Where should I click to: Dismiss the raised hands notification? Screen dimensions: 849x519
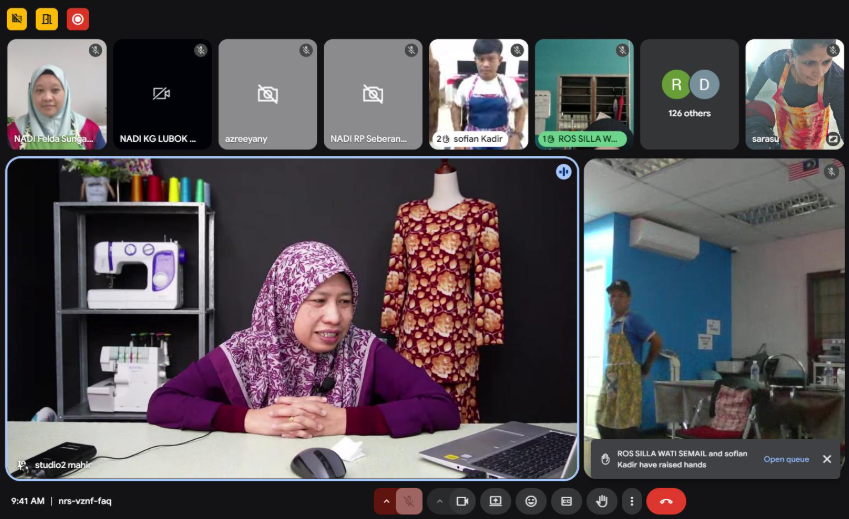tap(826, 459)
